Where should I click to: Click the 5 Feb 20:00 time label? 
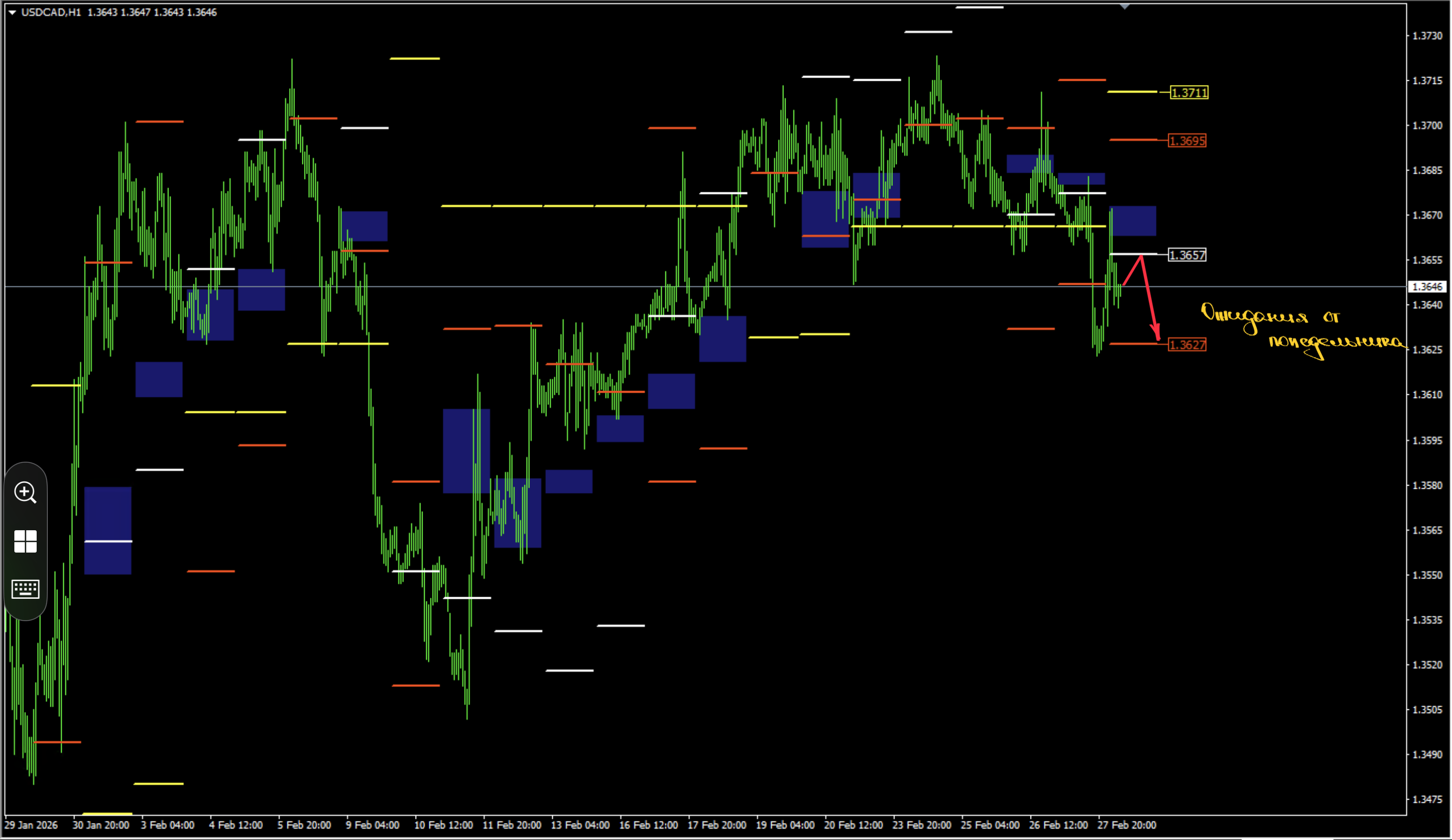(304, 825)
